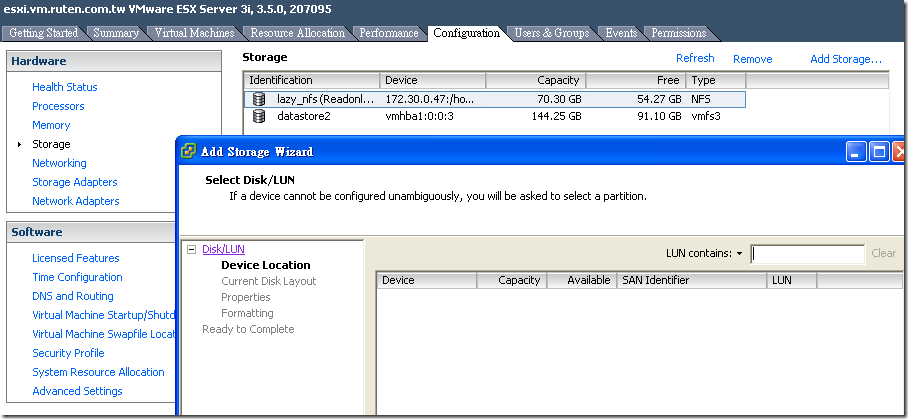Open Network Adapters
The image size is (908, 419).
pos(76,201)
